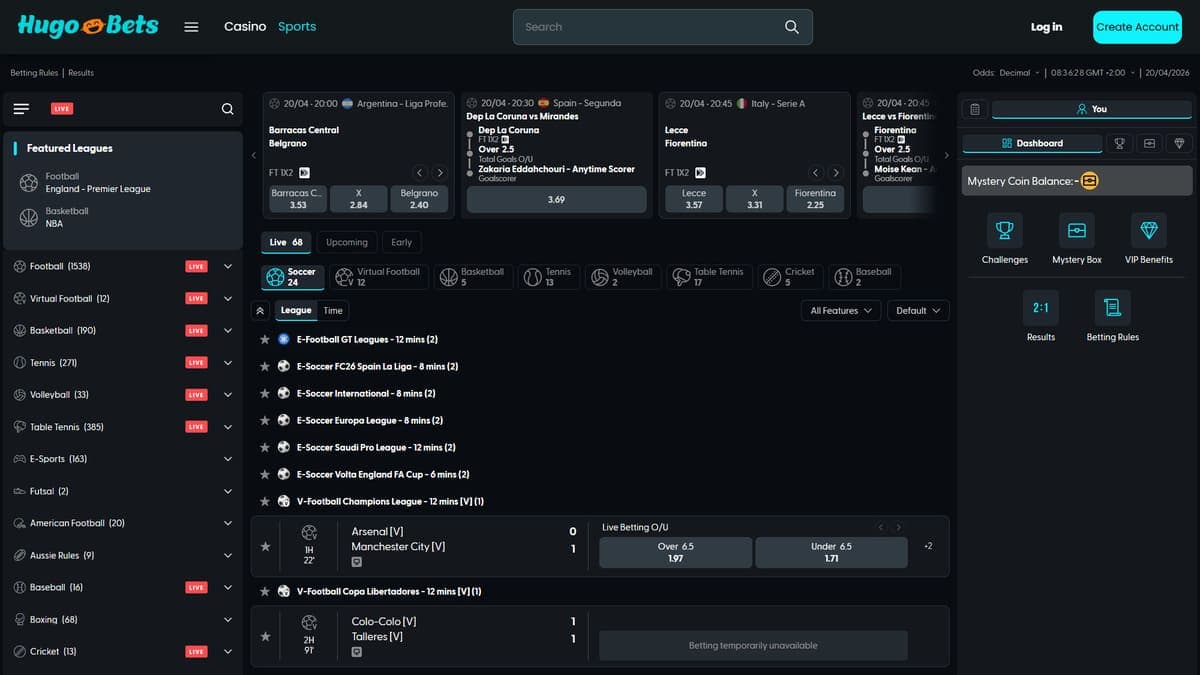Viewport: 1200px width, 675px height.
Task: Open the sidebar sports search icon
Action: click(227, 109)
